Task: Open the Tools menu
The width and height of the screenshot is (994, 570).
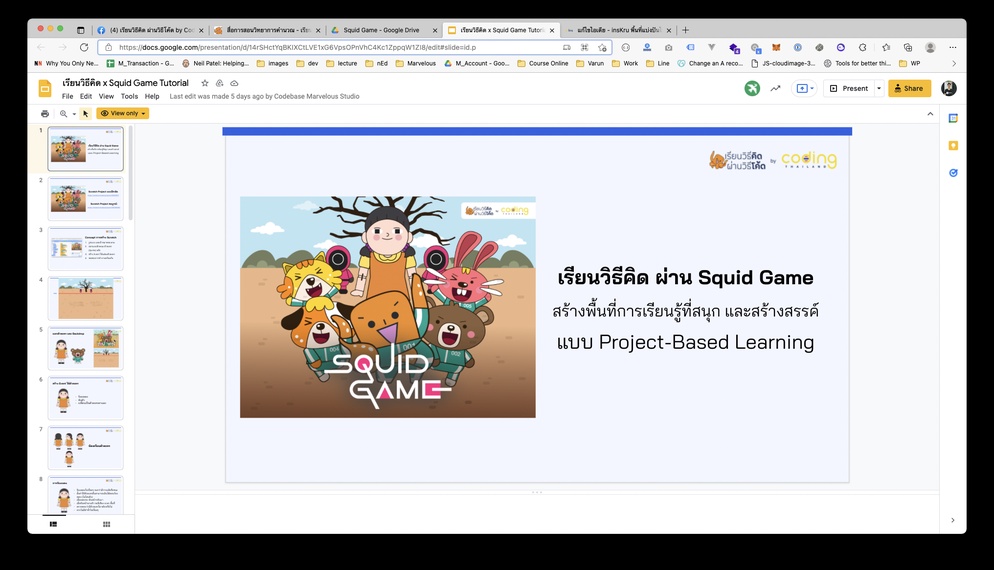Action: coord(129,96)
